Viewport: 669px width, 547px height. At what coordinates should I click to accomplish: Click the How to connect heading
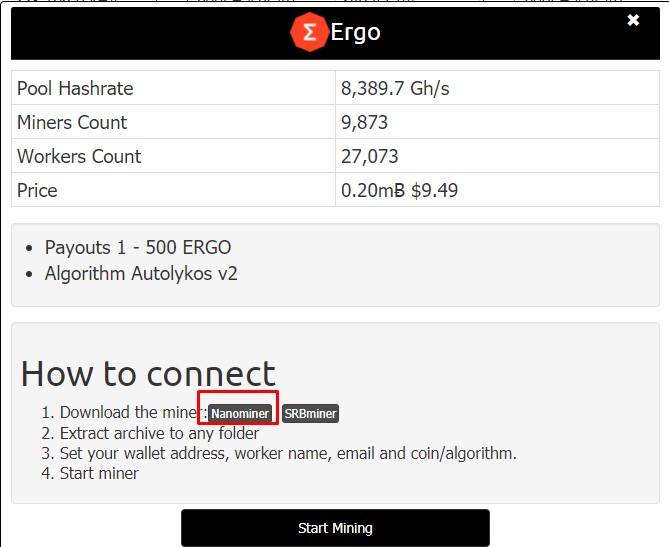click(148, 374)
